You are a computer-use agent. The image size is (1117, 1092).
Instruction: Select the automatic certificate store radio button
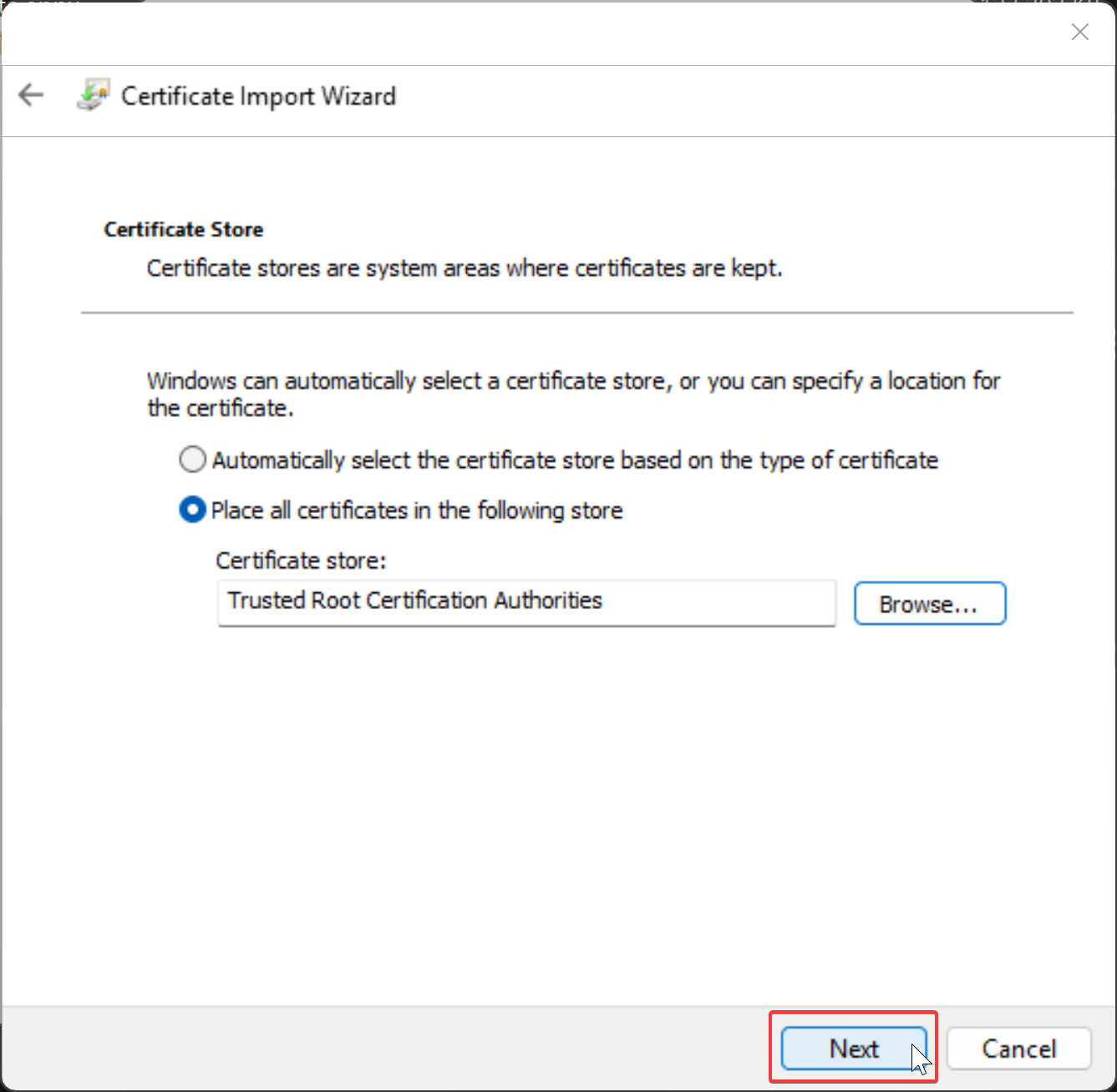click(x=192, y=460)
